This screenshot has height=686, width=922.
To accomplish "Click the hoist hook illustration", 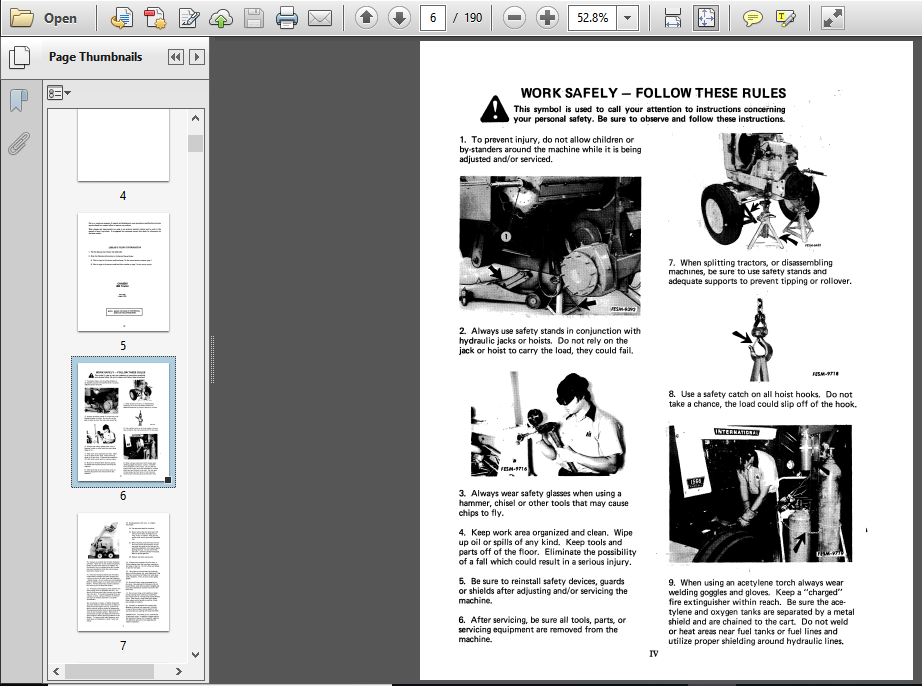I will 759,338.
